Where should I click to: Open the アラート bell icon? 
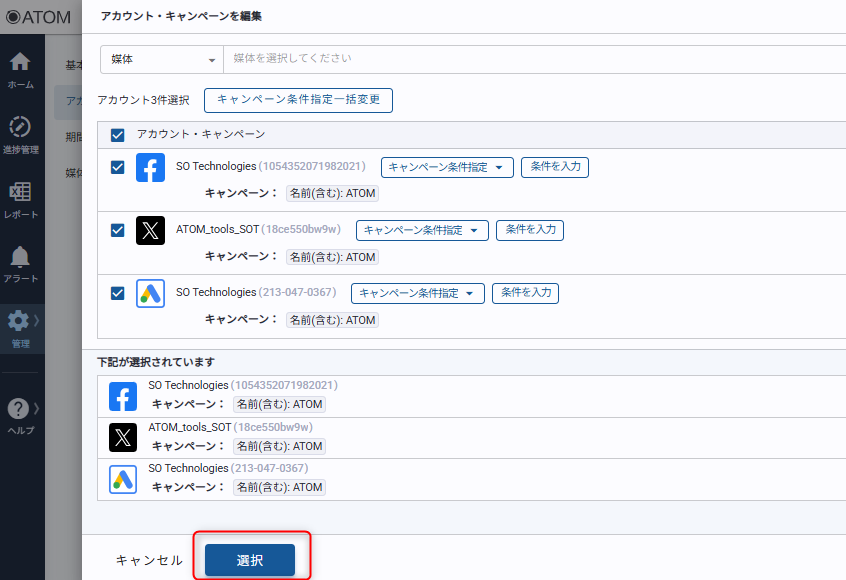[20, 258]
